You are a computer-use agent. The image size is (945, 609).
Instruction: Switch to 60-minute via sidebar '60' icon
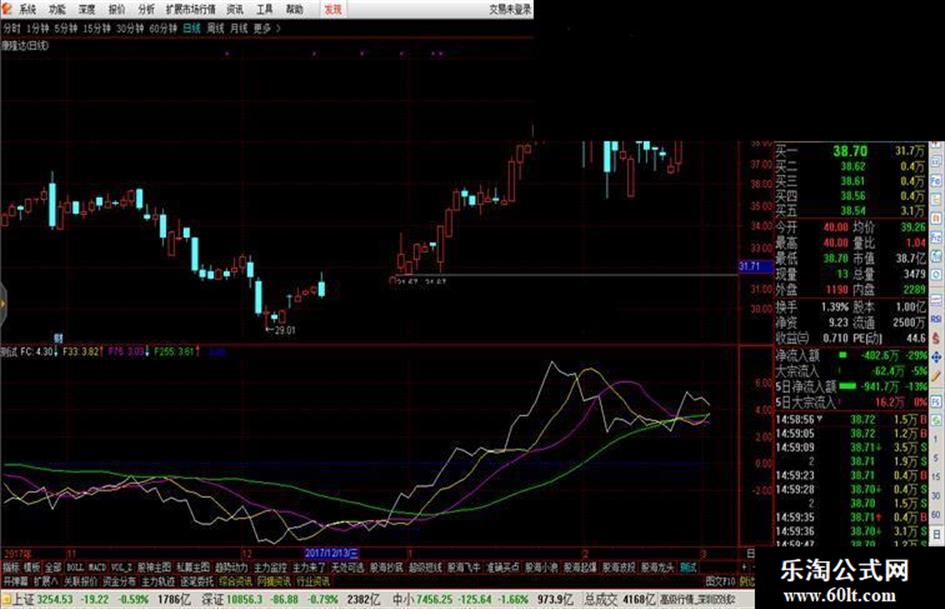point(936,514)
